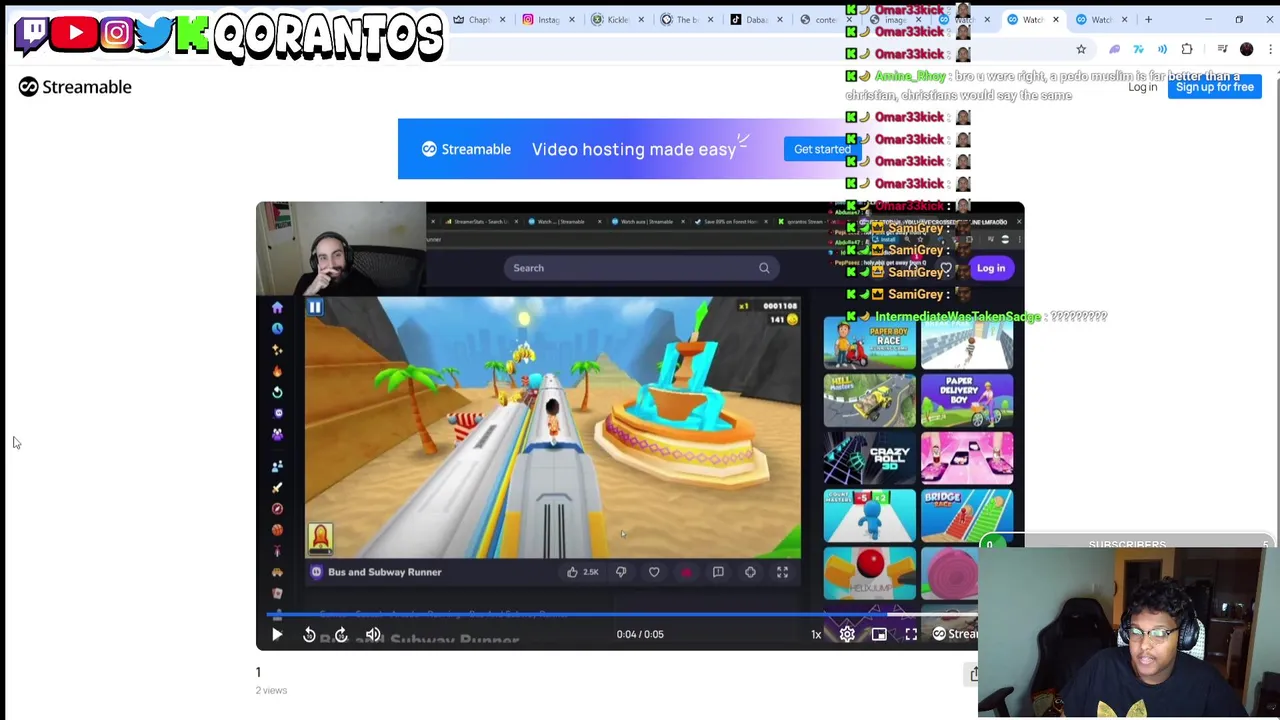Viewport: 1280px width, 720px height.
Task: Switch to the Chapt browser tab
Action: click(x=478, y=19)
